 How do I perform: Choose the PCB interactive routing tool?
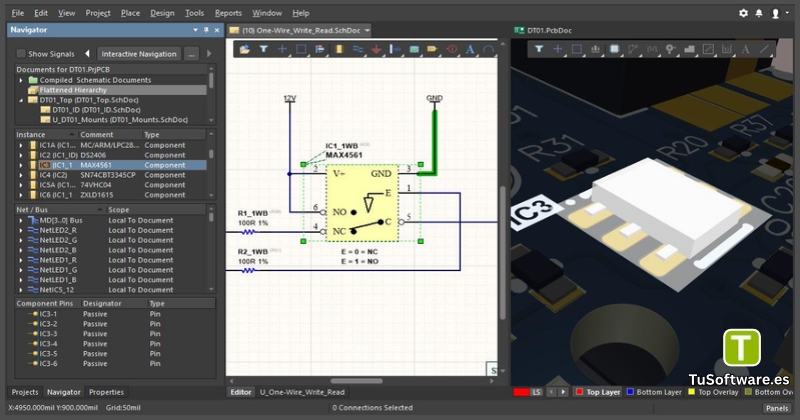(x=633, y=49)
